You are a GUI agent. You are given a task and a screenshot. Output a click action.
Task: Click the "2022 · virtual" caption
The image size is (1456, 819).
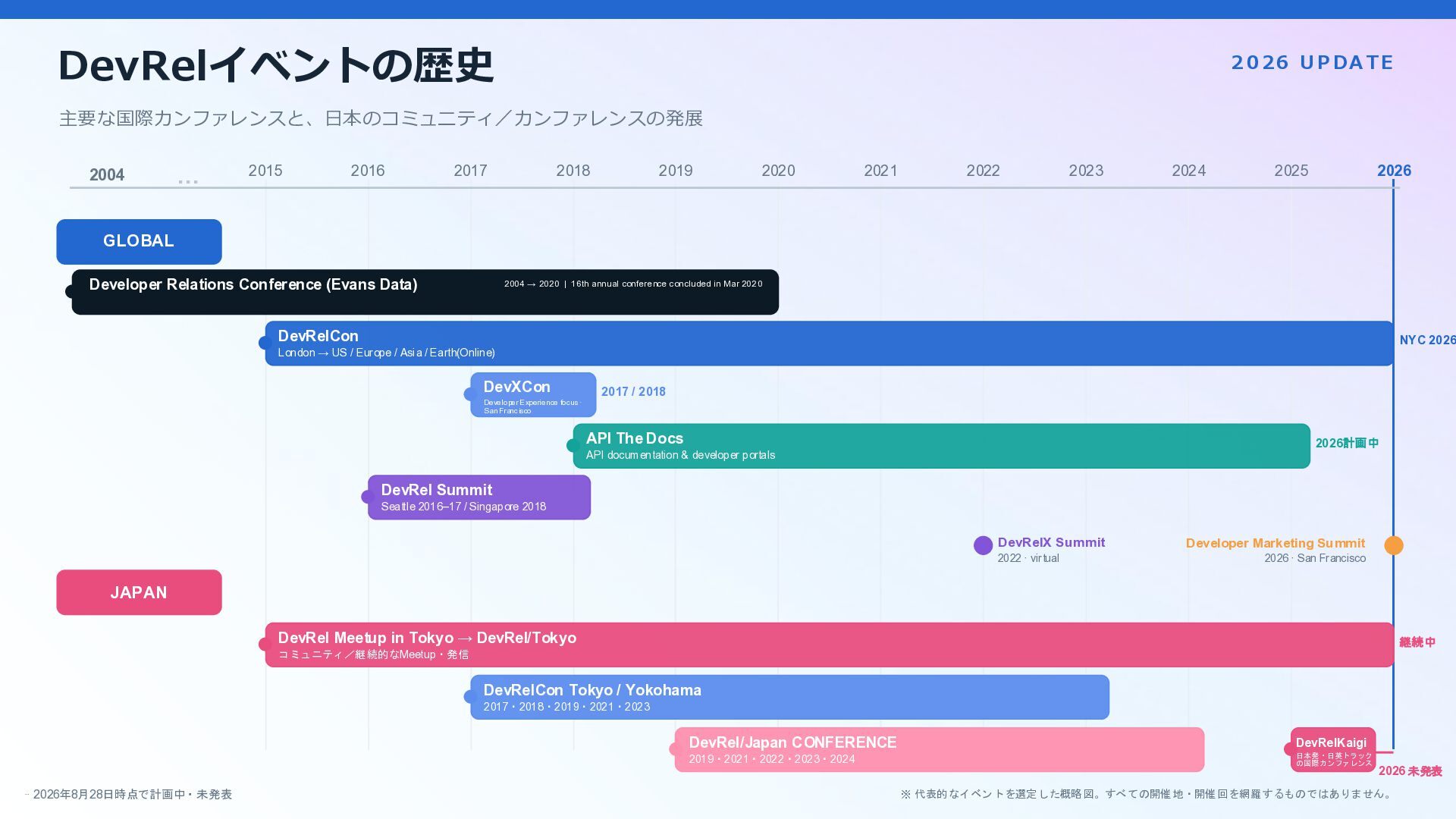(1028, 558)
